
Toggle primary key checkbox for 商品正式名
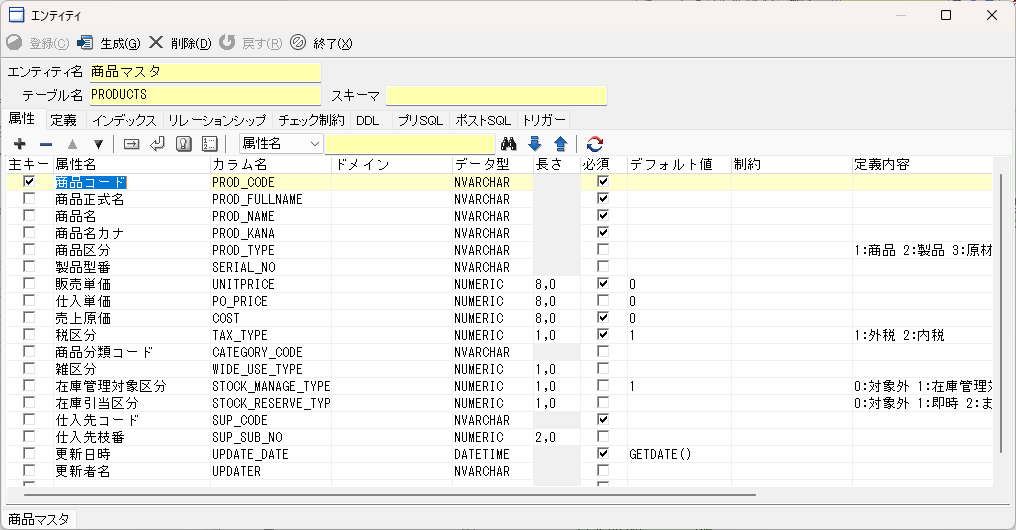(x=29, y=198)
